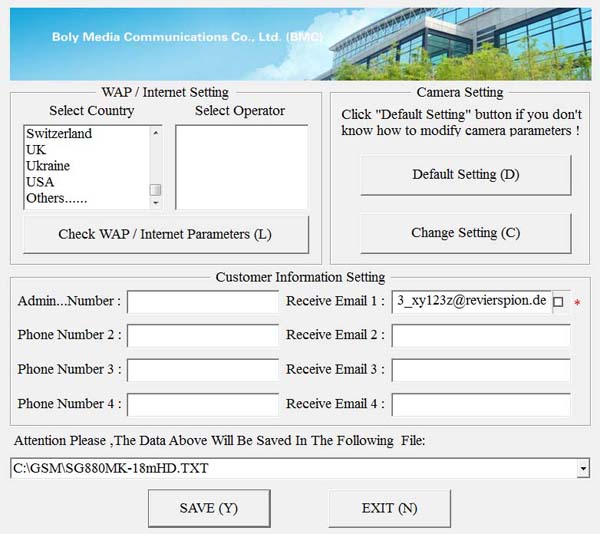This screenshot has height=534, width=600.
Task: Select the Phone Number 4 field
Action: coord(203,405)
